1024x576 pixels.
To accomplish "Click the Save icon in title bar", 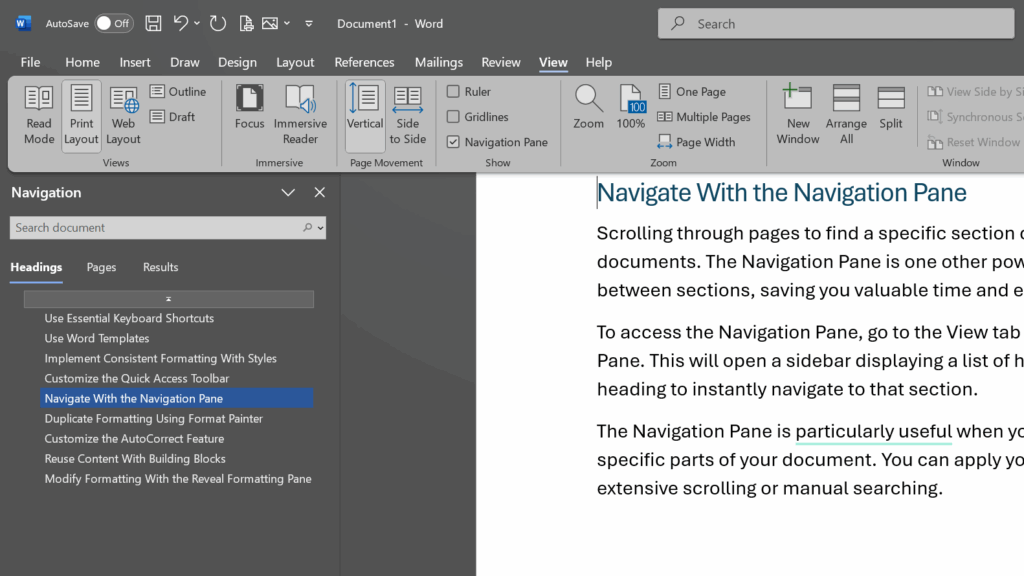I will coord(153,24).
